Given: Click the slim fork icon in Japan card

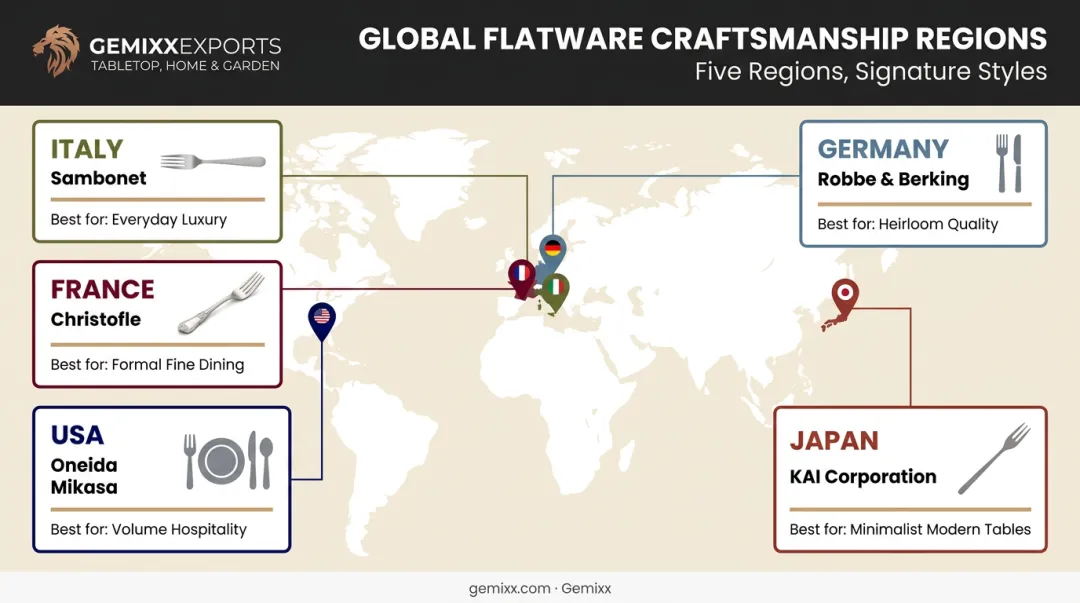Looking at the screenshot, I should pos(994,458).
